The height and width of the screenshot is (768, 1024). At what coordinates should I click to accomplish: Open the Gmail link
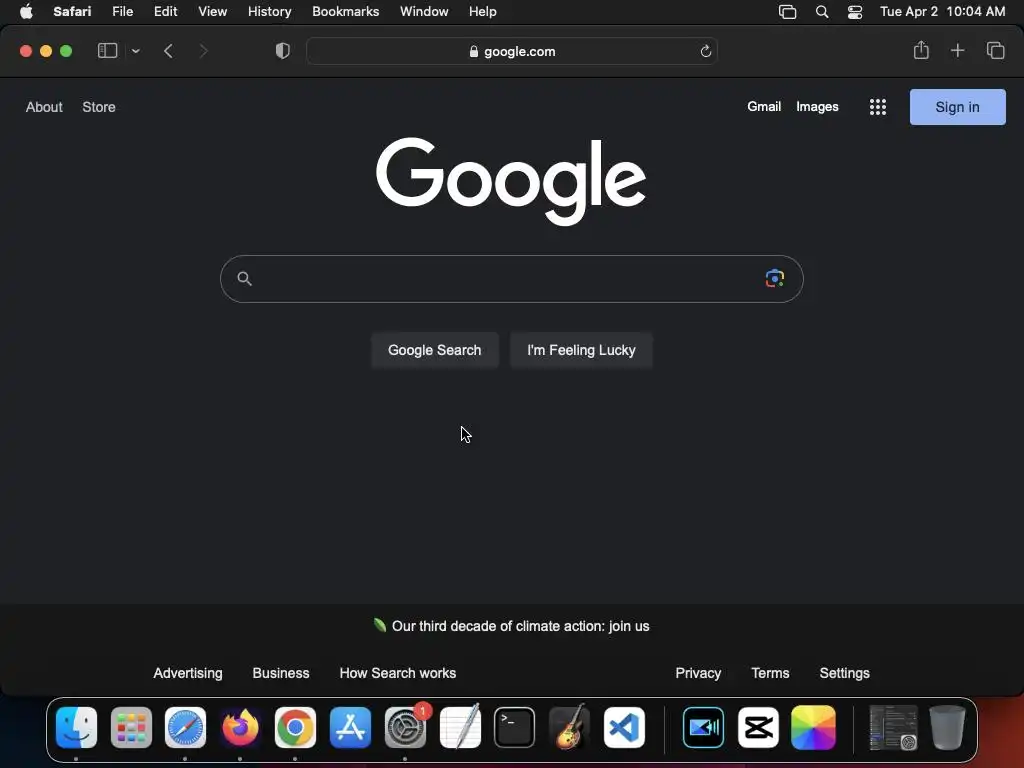(764, 106)
